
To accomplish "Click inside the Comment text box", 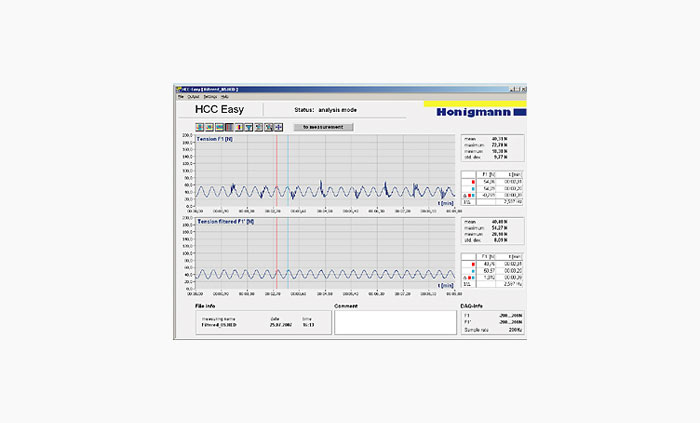I will (393, 322).
